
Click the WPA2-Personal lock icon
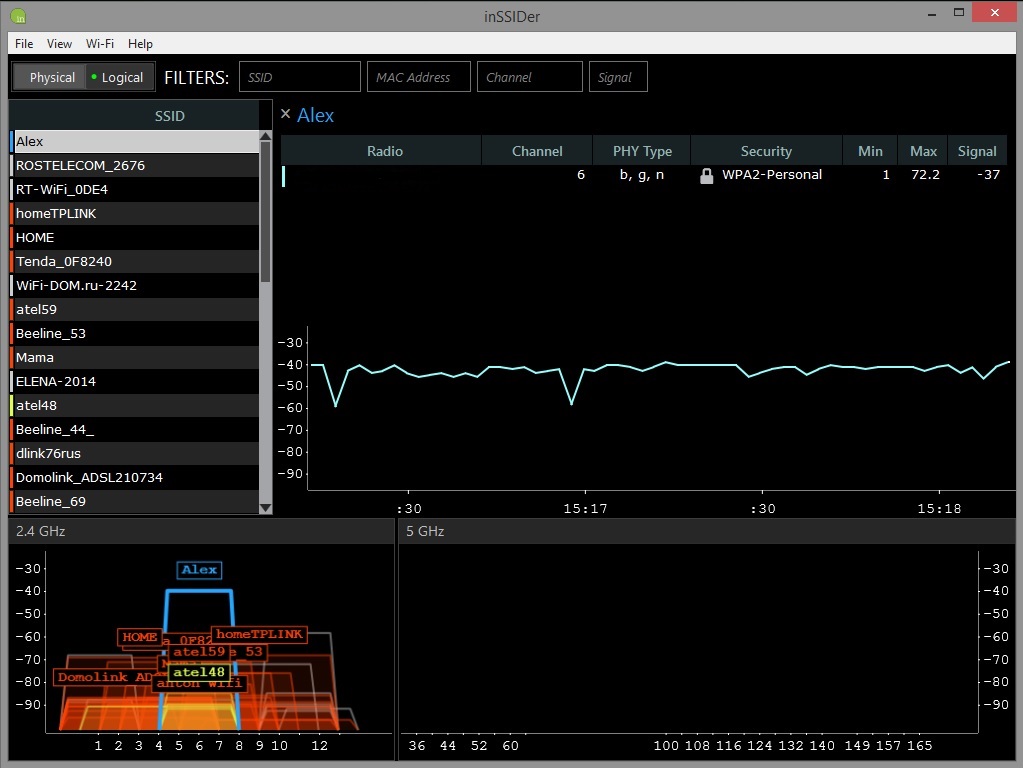706,175
